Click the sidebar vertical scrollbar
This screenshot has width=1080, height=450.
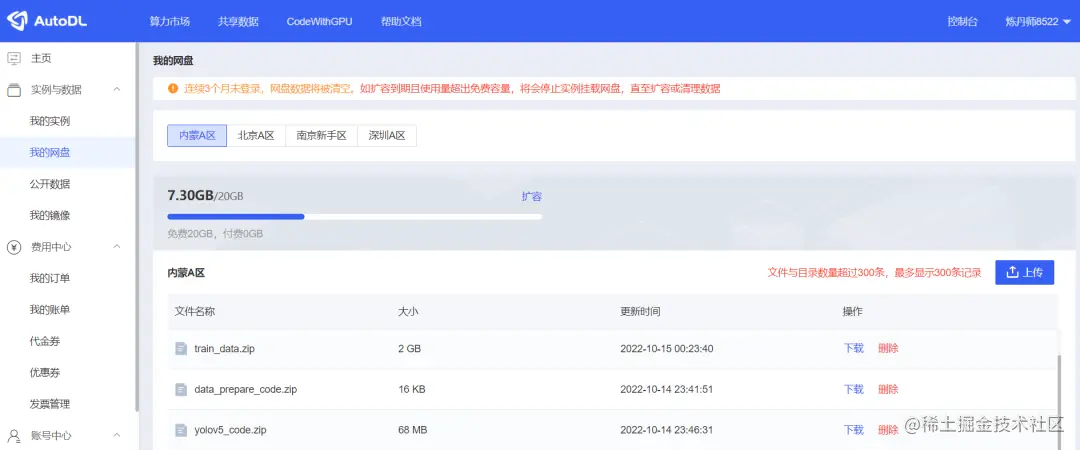pos(137,227)
